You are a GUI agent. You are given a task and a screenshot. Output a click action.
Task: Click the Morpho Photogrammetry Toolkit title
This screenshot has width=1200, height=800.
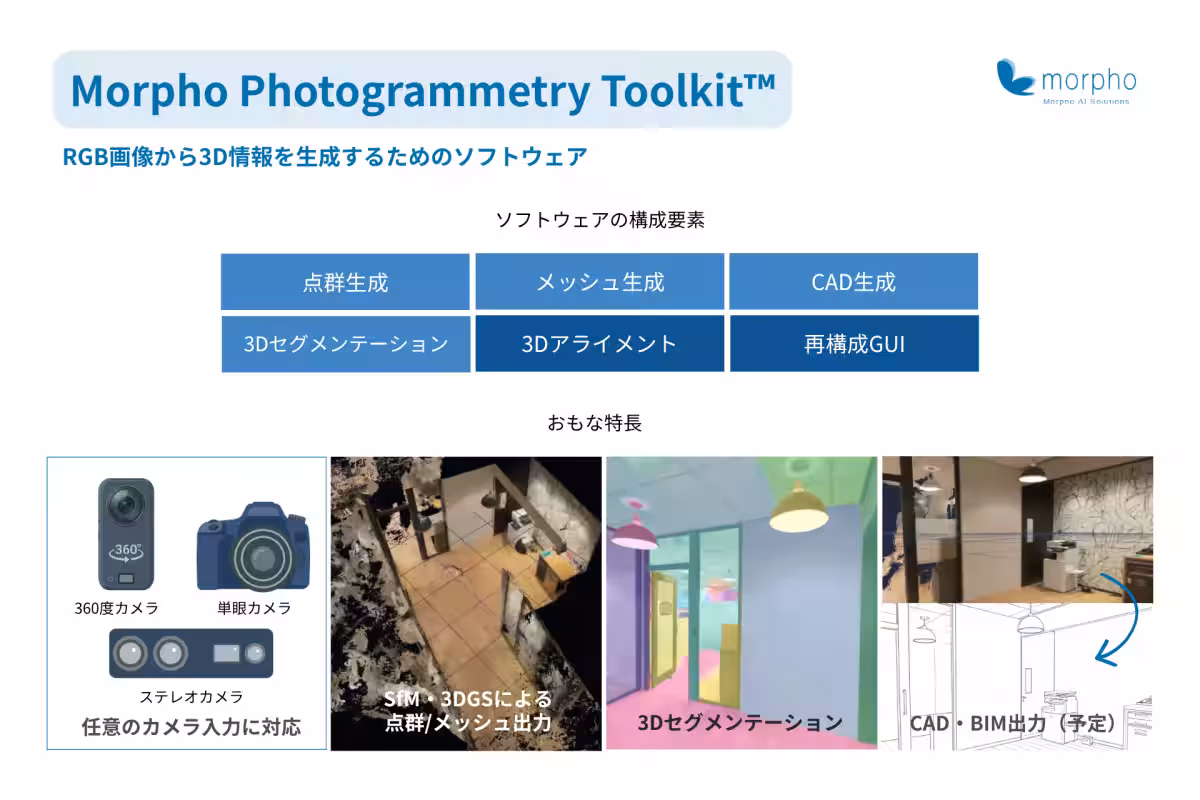(x=423, y=91)
